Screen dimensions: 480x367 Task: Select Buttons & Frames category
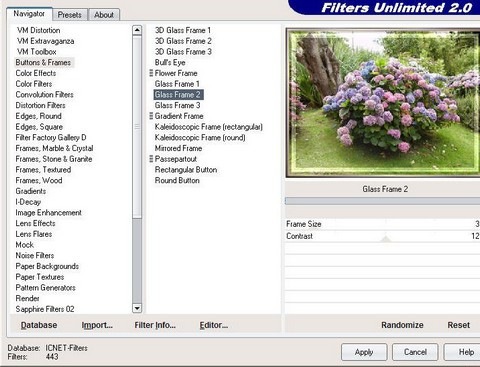pyautogui.click(x=43, y=62)
